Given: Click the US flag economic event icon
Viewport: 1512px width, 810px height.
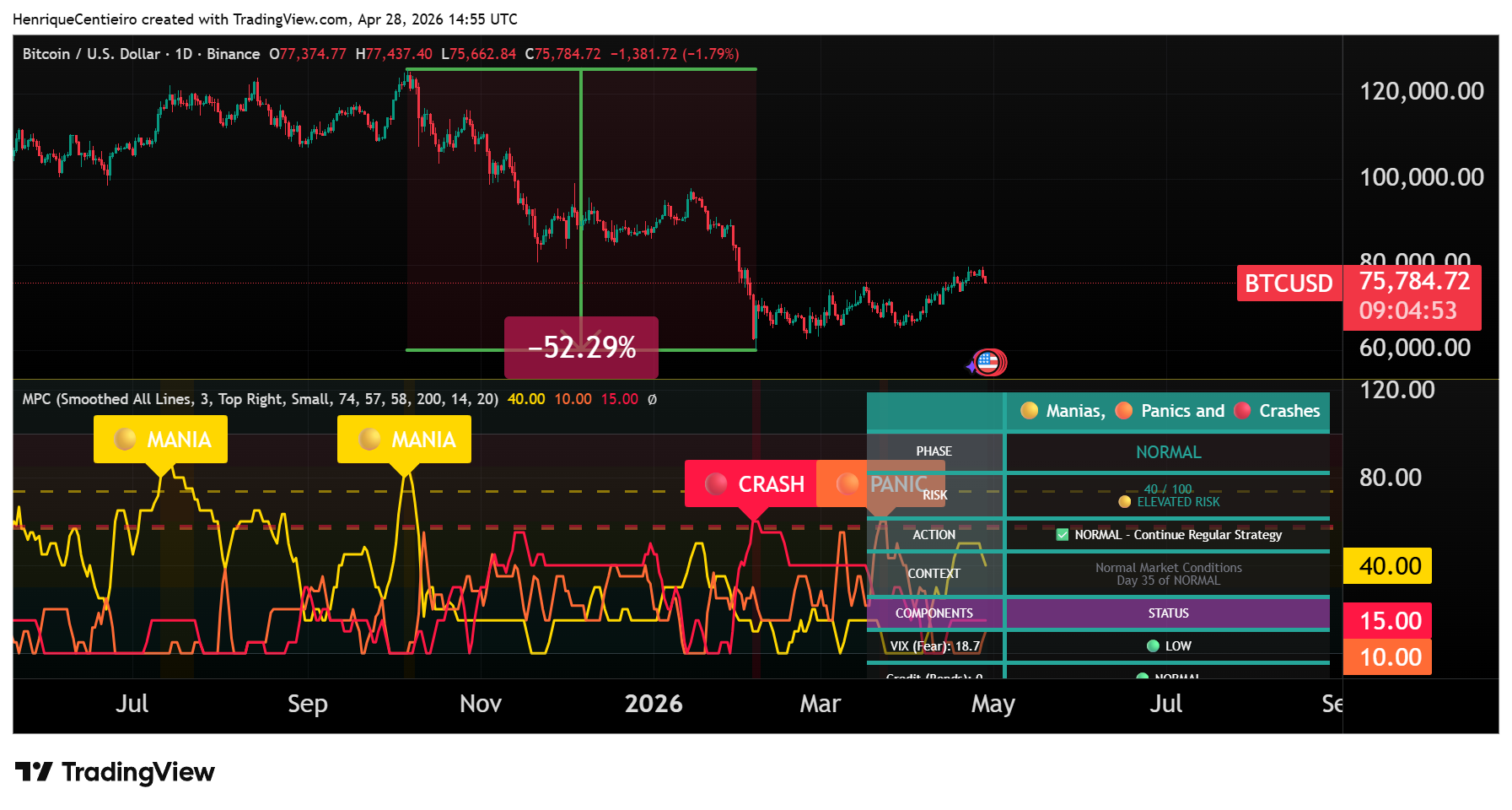Looking at the screenshot, I should (x=987, y=363).
